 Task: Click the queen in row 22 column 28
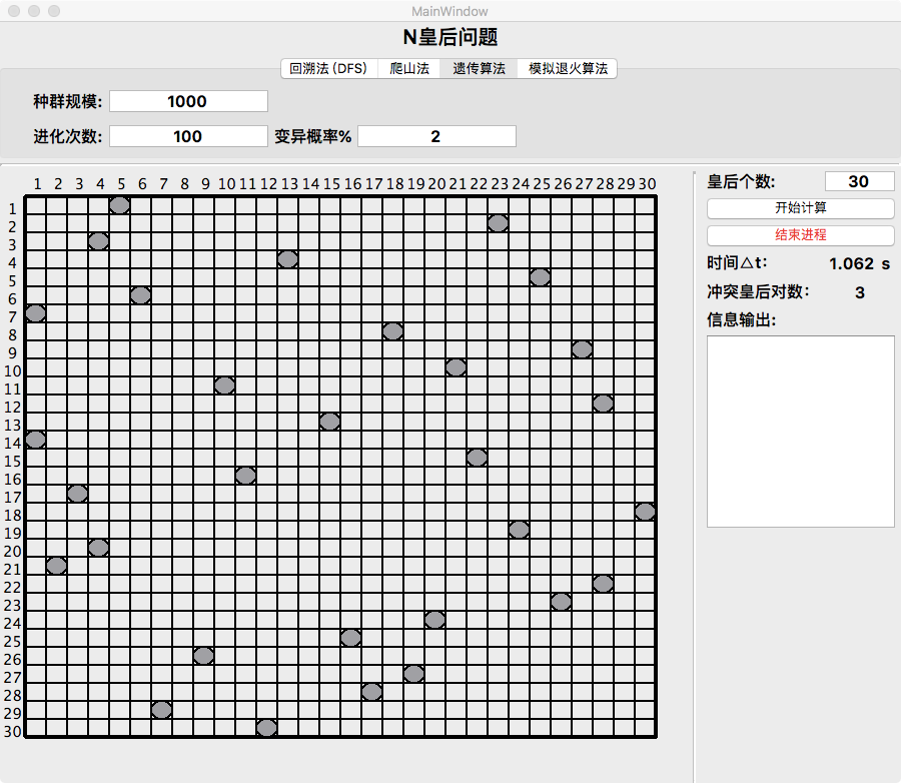tap(603, 584)
